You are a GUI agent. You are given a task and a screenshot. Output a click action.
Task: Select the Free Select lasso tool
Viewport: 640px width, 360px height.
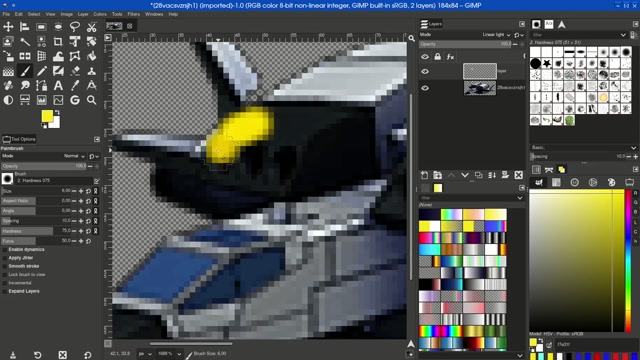tap(75, 27)
